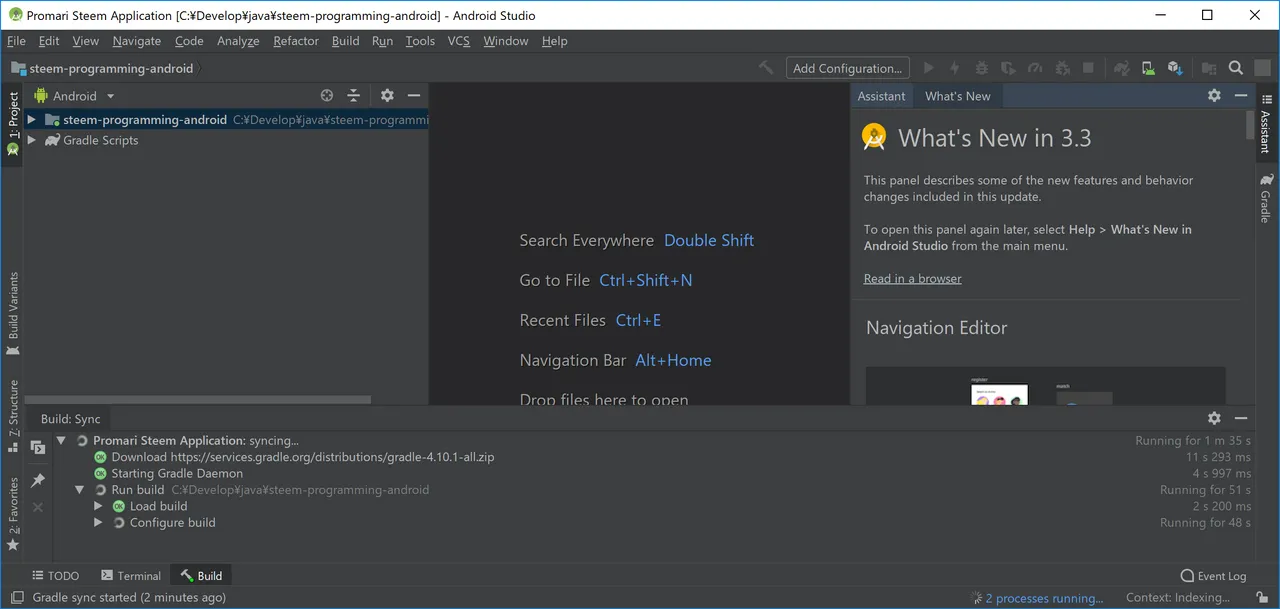This screenshot has height=609, width=1280.
Task: Click the Make Project hammer icon
Action: [766, 68]
